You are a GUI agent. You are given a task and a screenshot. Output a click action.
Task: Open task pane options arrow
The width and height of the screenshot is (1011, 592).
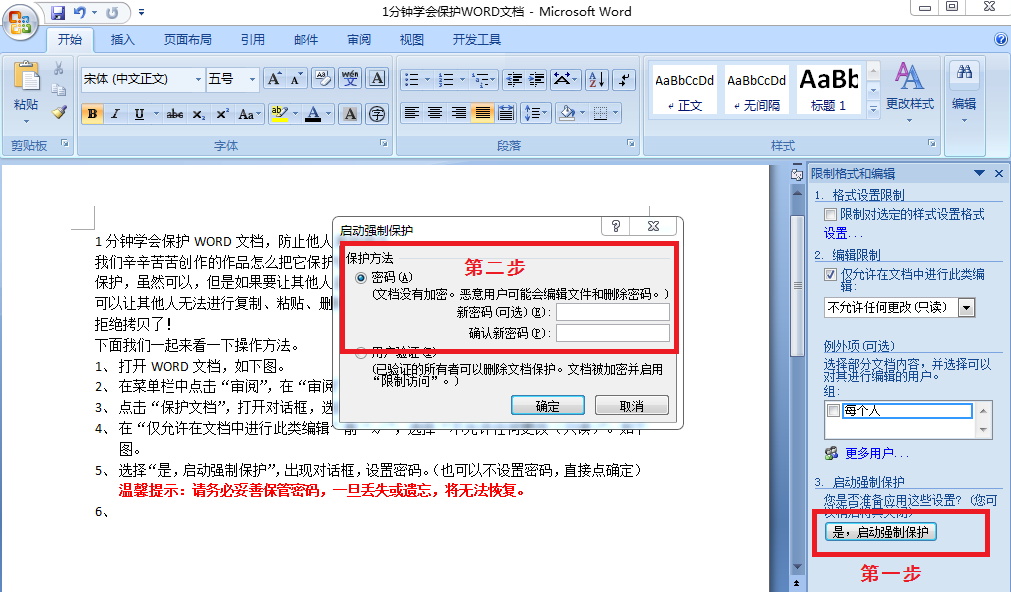(979, 173)
